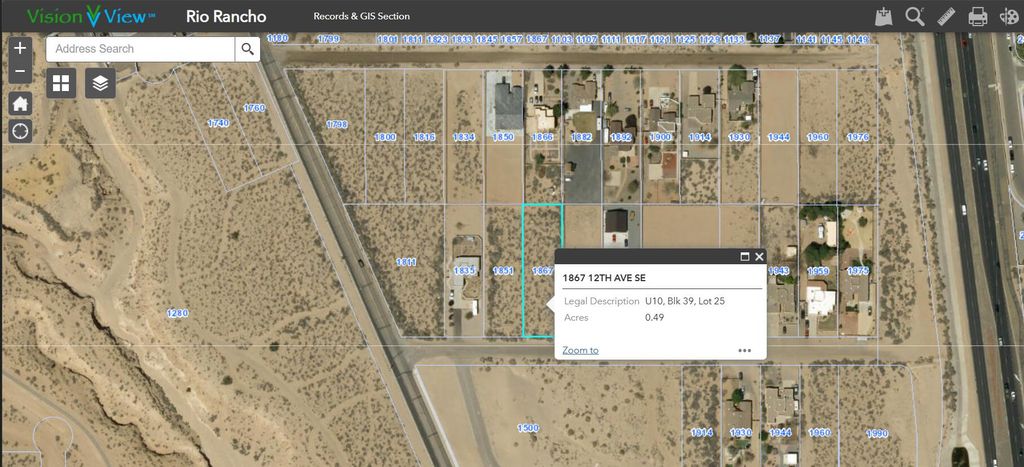
Task: Select parcel label 1835
Action: (464, 270)
